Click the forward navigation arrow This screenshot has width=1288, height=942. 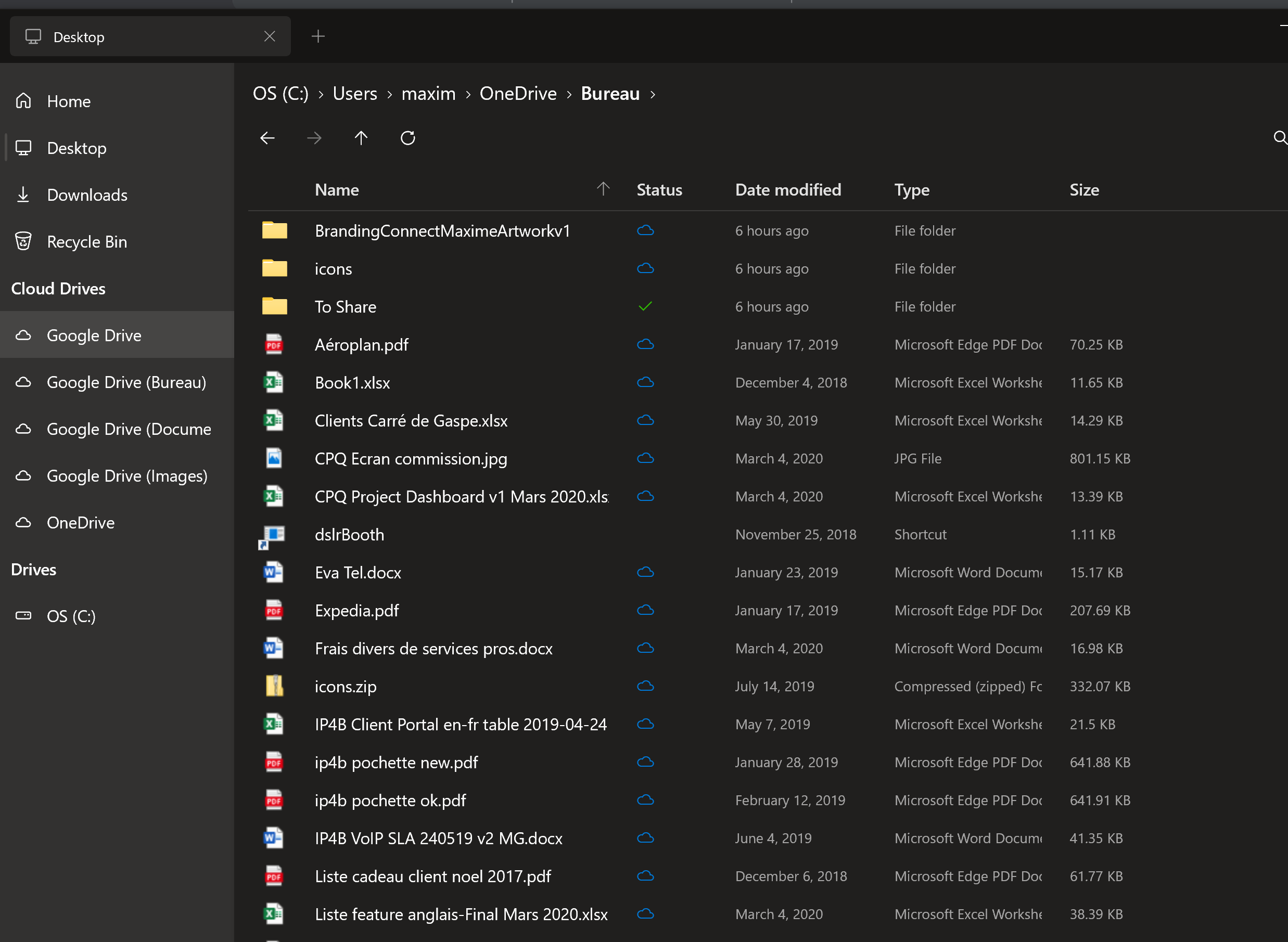pyautogui.click(x=314, y=138)
